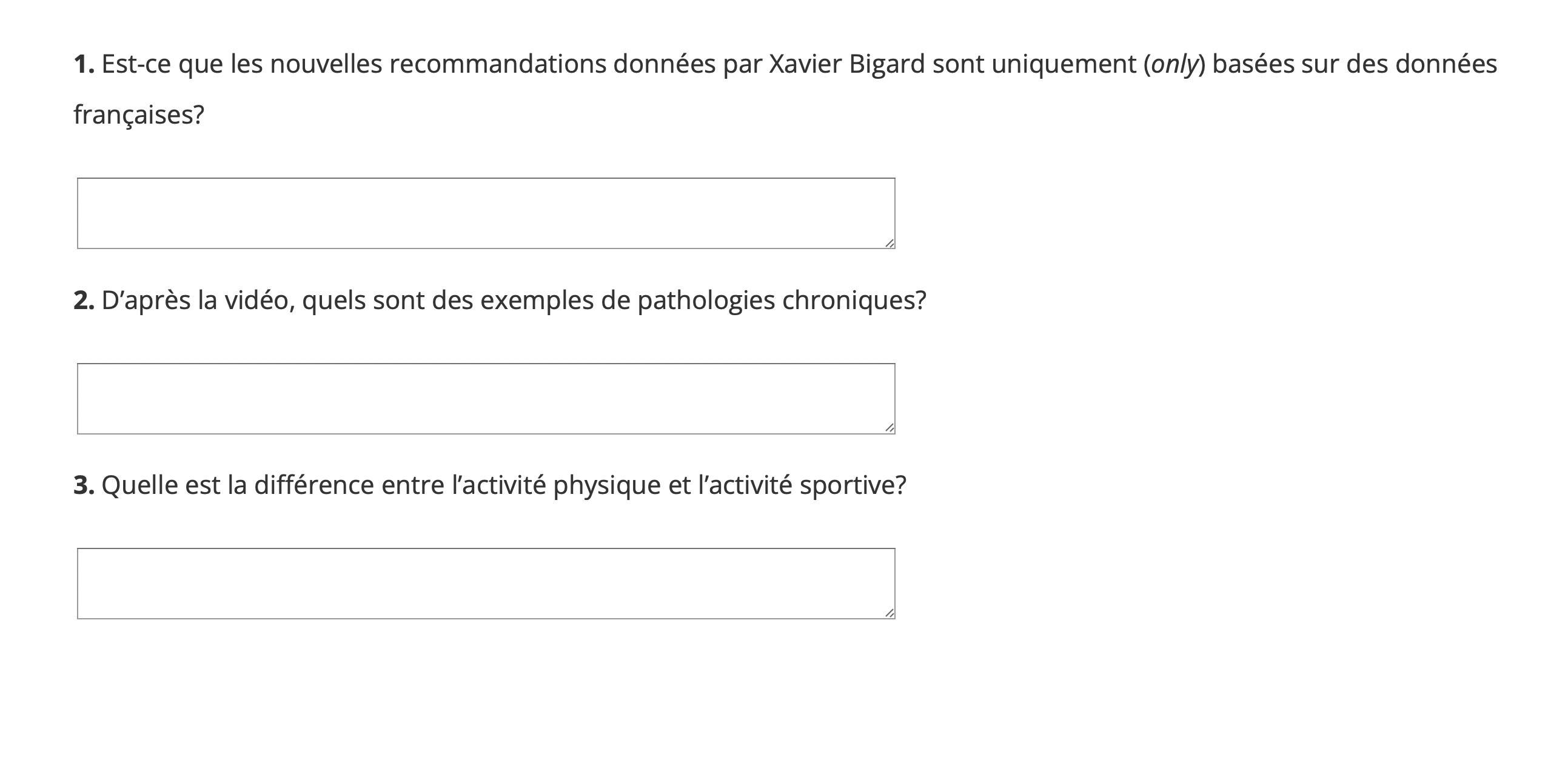Click the word "recommandations" in question 1

pos(498,64)
